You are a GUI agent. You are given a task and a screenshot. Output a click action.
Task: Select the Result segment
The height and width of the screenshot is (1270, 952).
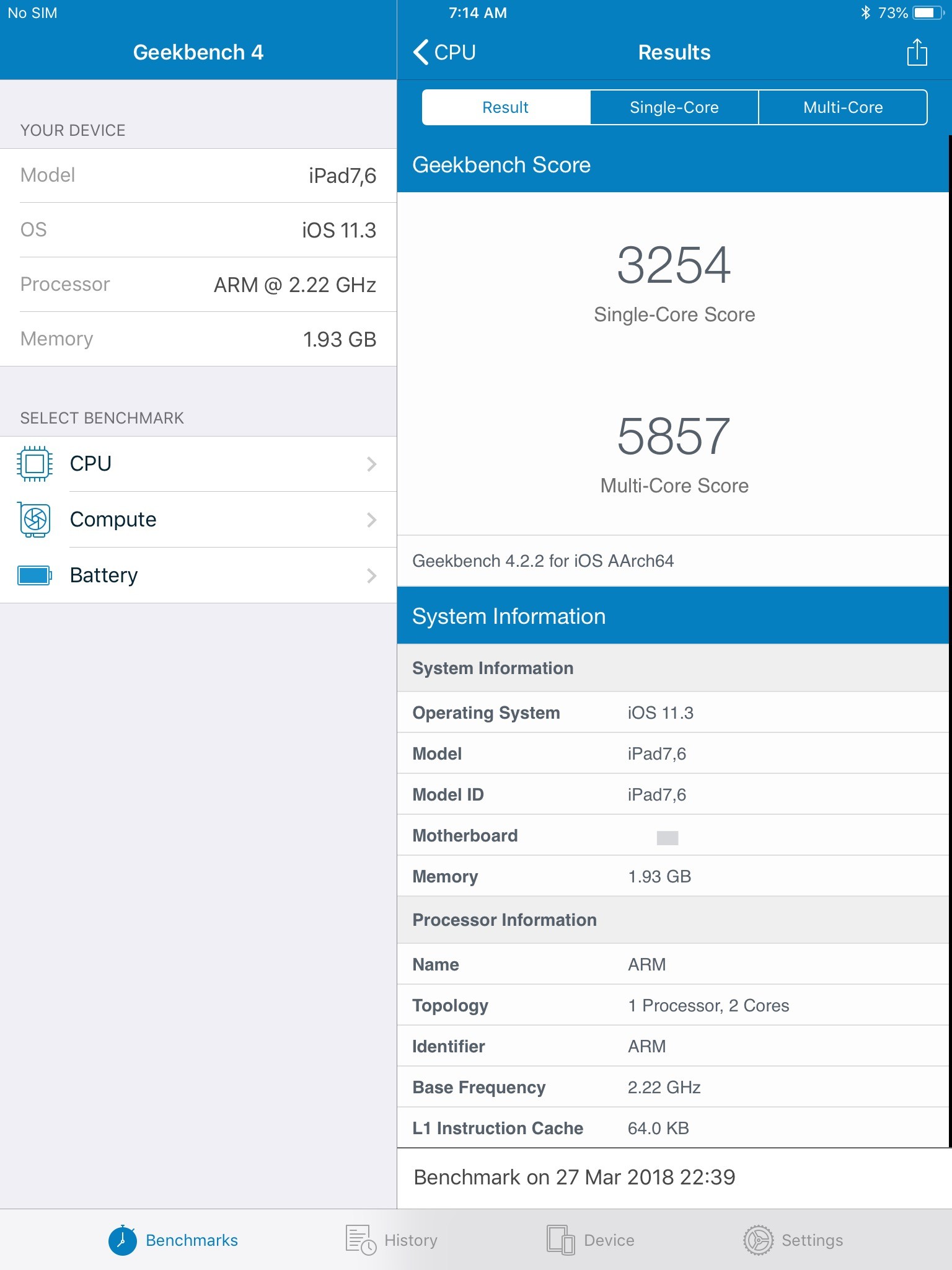tap(506, 107)
